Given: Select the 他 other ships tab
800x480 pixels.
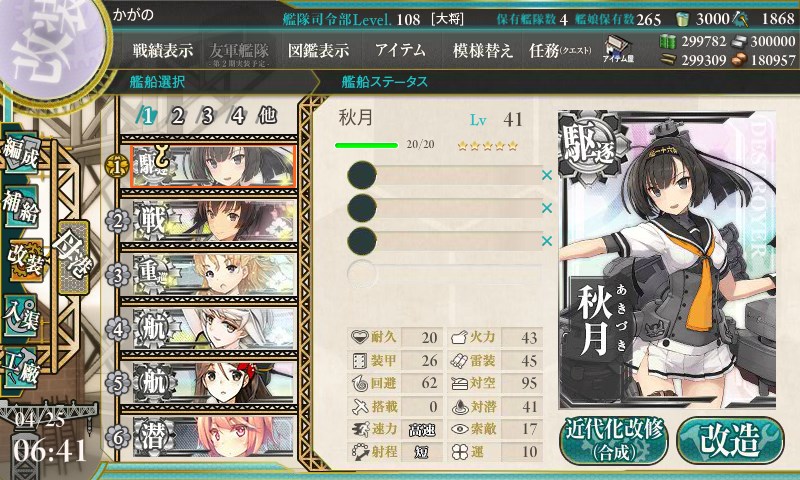Looking at the screenshot, I should [267, 116].
